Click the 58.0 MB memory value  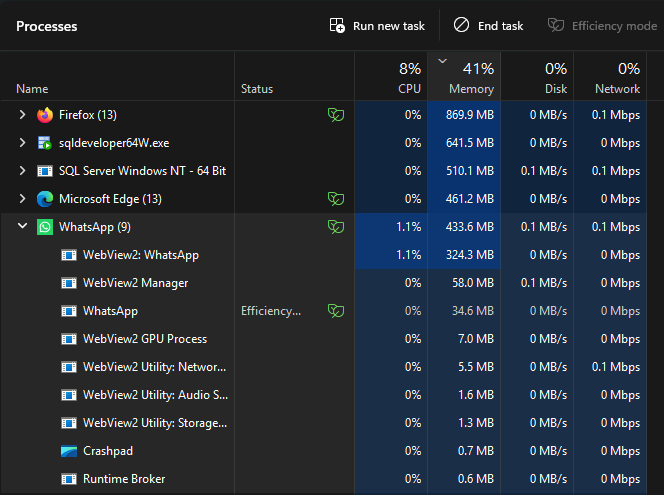473,283
